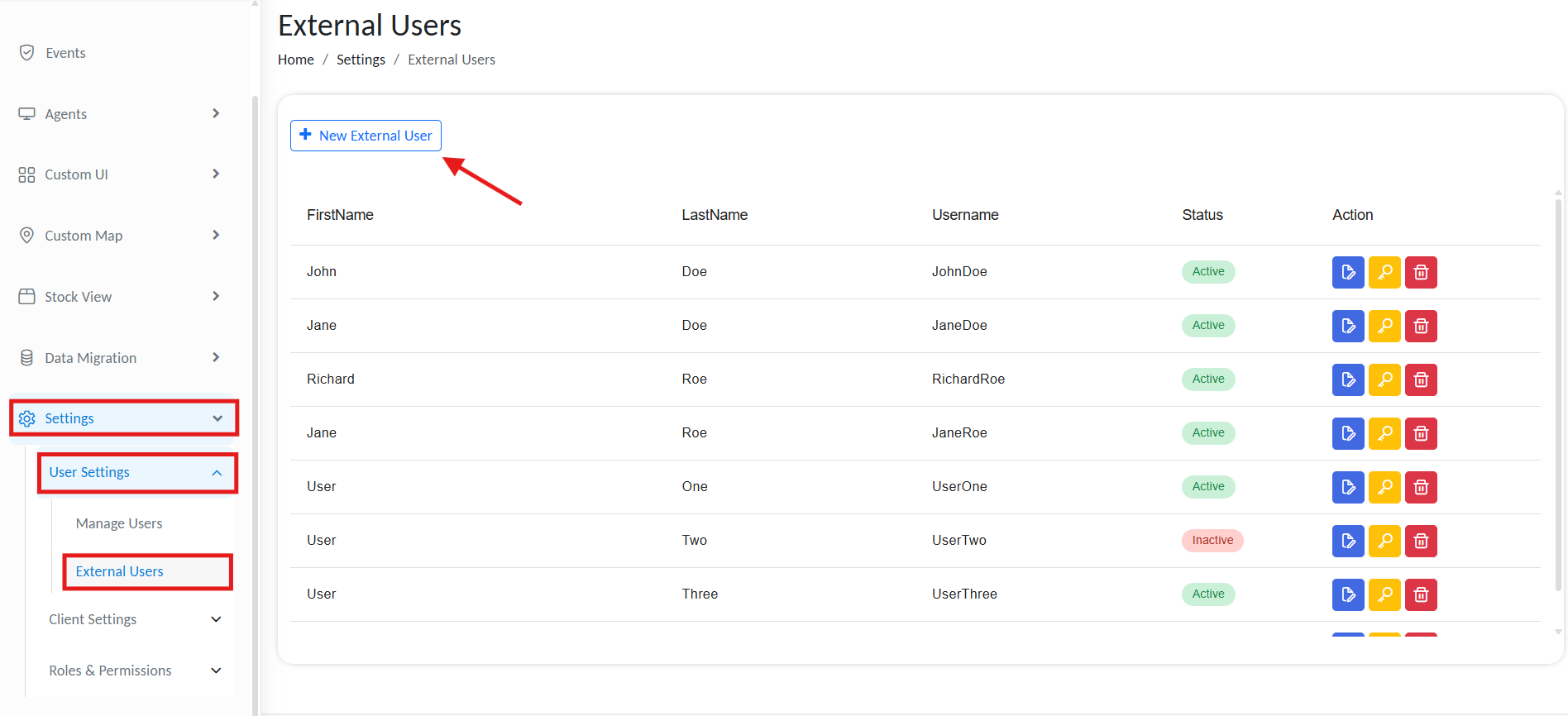Click the red trash icon for UserTwo
The height and width of the screenshot is (716, 1568).
coord(1421,541)
